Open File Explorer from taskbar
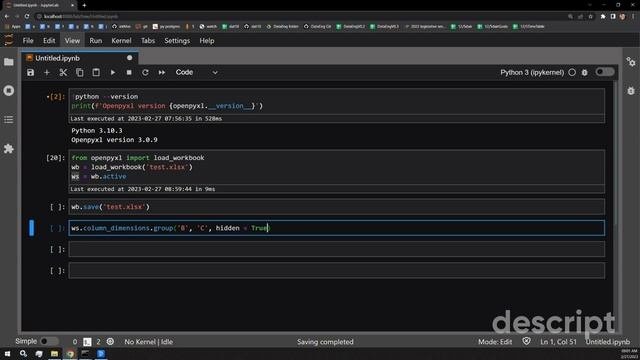The height and width of the screenshot is (360, 640). [x=54, y=353]
